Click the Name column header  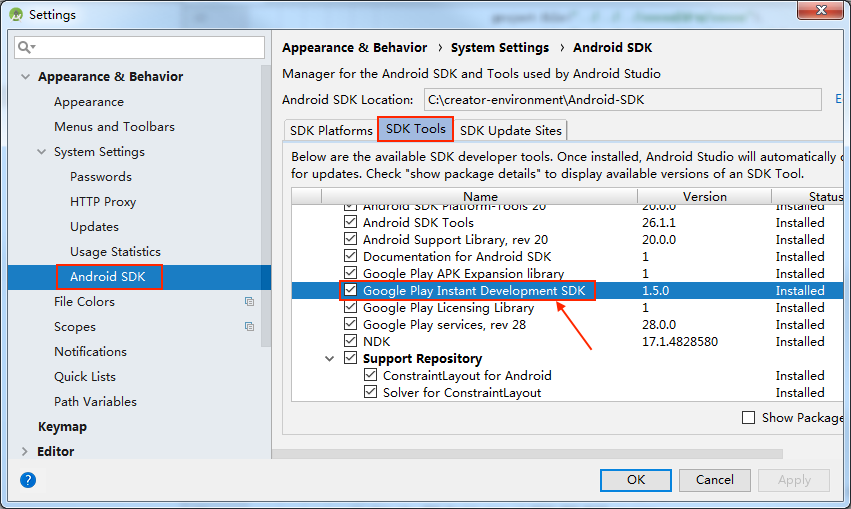(480, 196)
